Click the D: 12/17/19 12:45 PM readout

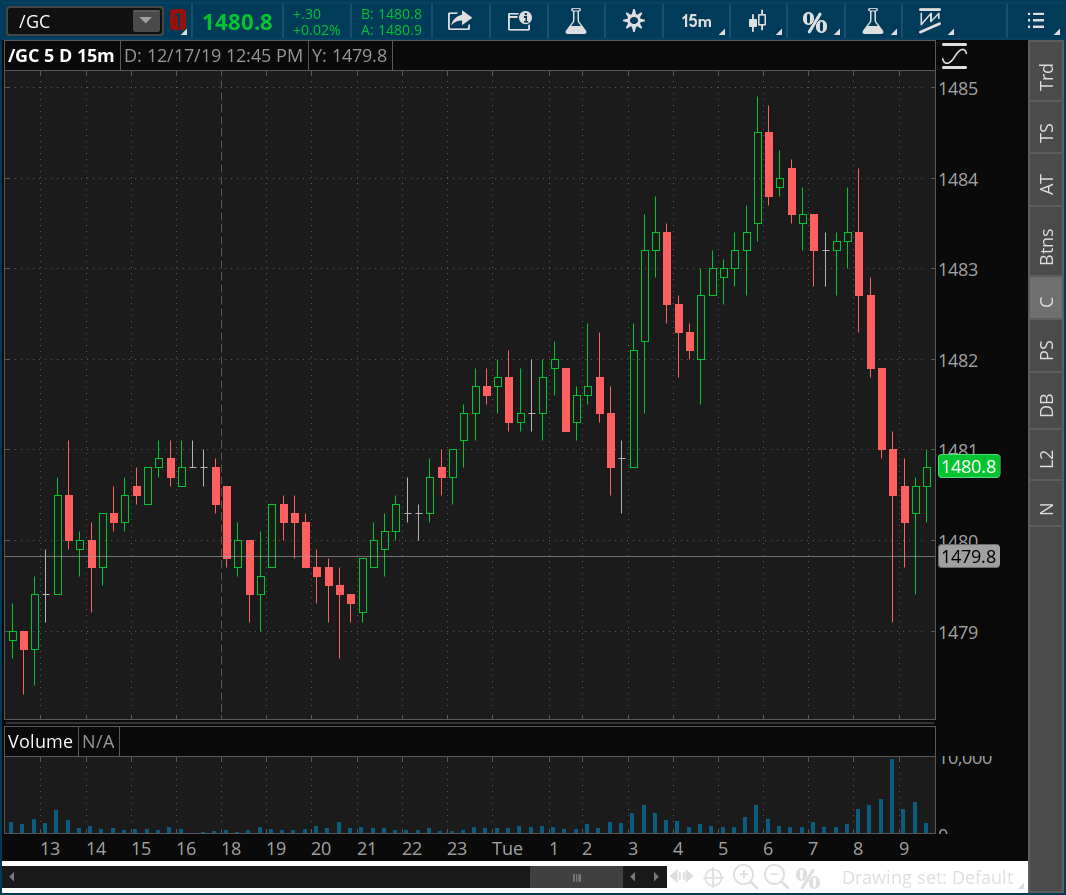[213, 55]
